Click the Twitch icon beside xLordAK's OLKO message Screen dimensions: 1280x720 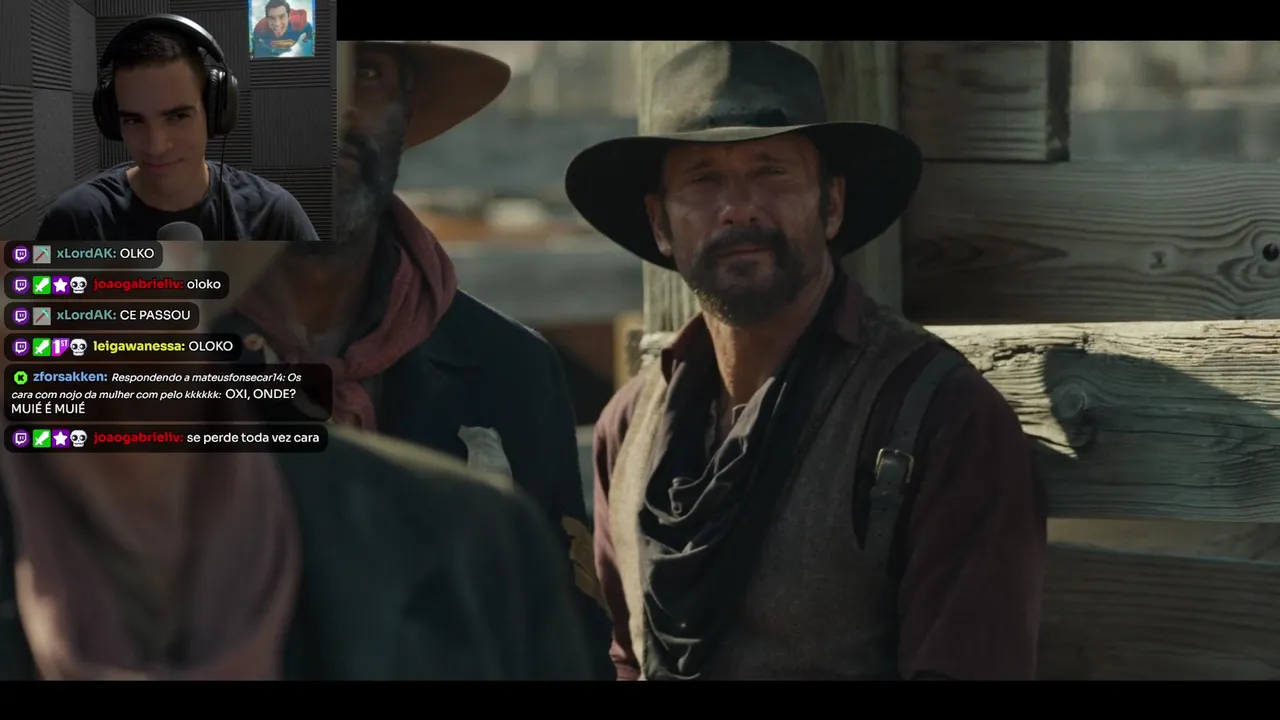[x=21, y=254]
